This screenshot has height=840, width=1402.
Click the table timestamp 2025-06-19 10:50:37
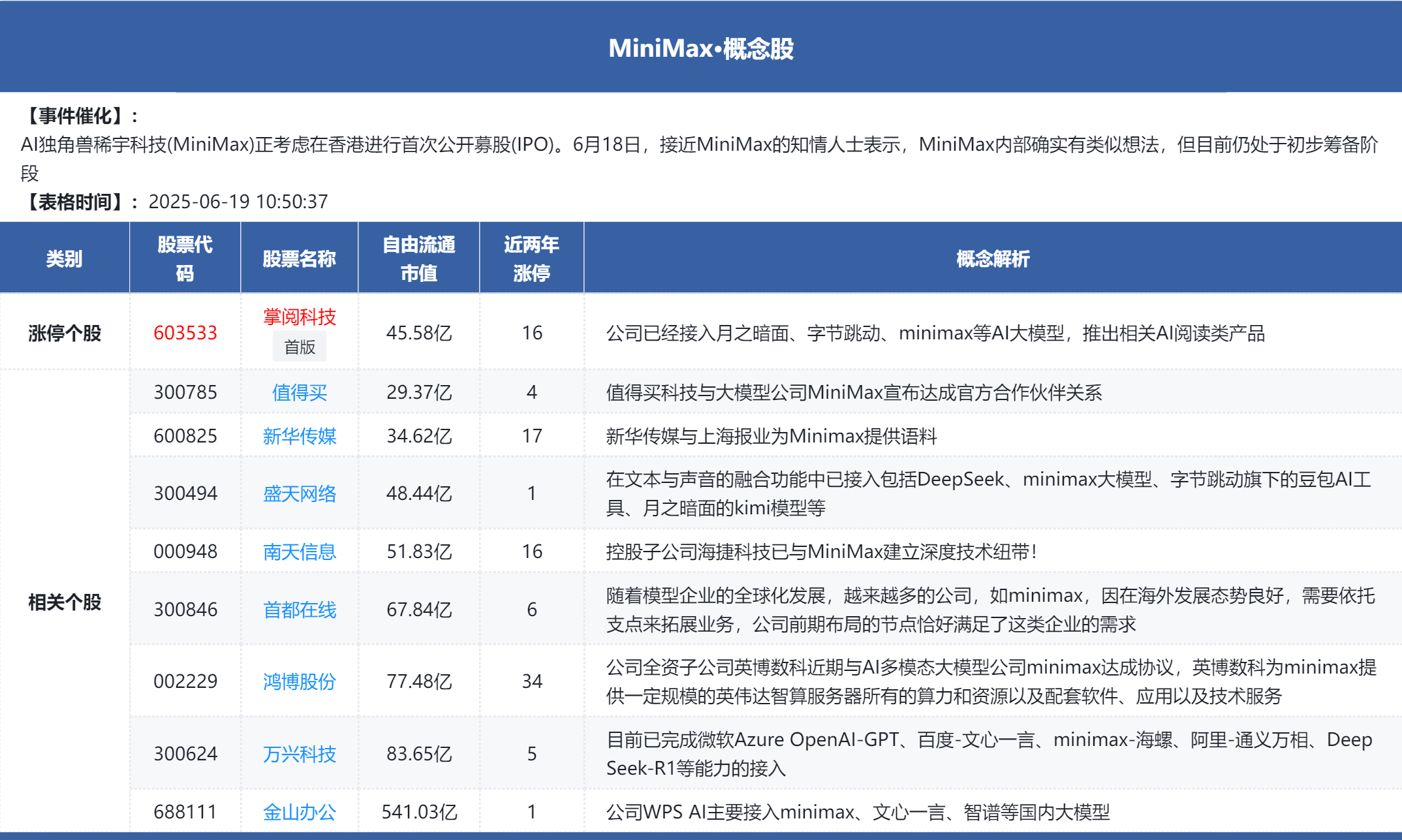(x=238, y=202)
